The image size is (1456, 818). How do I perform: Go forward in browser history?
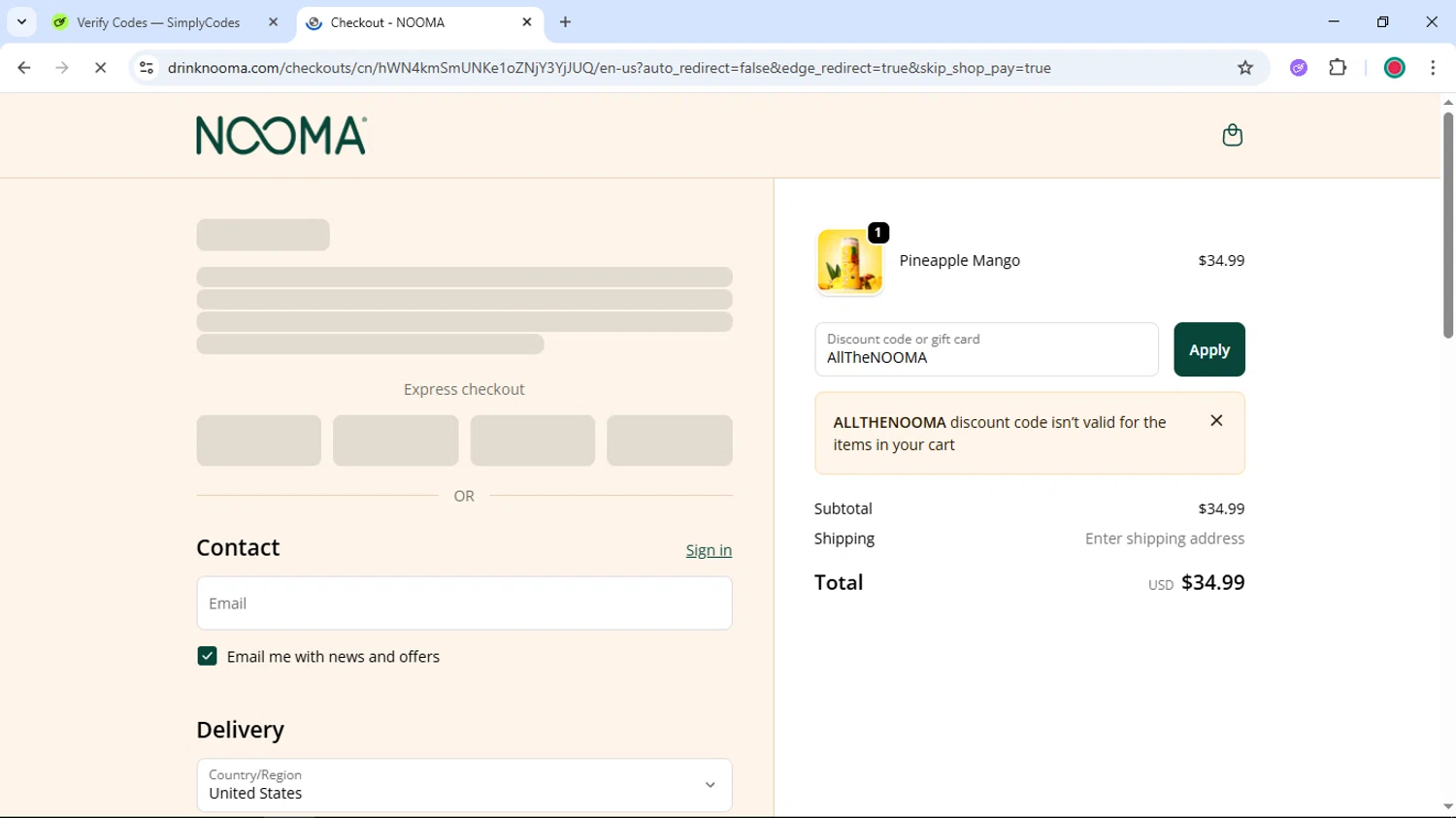62,68
